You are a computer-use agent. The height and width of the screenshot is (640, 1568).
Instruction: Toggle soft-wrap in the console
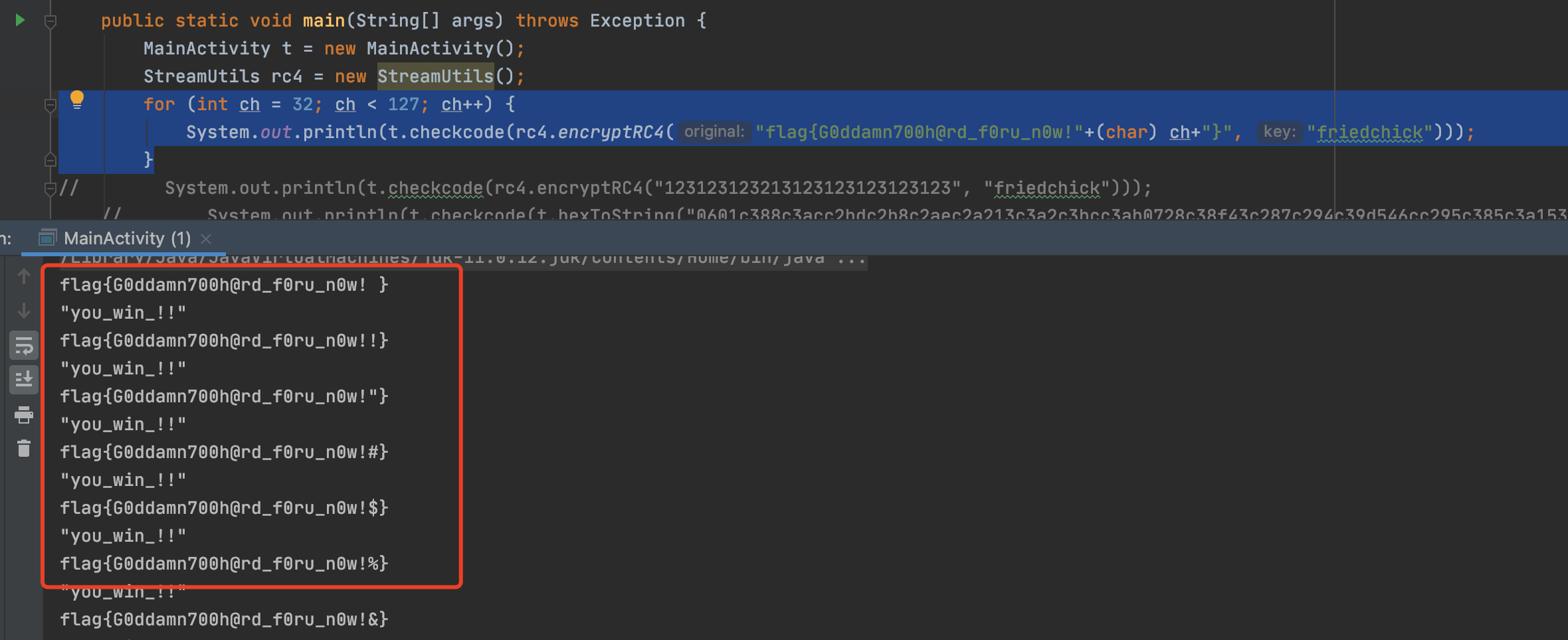pyautogui.click(x=24, y=345)
